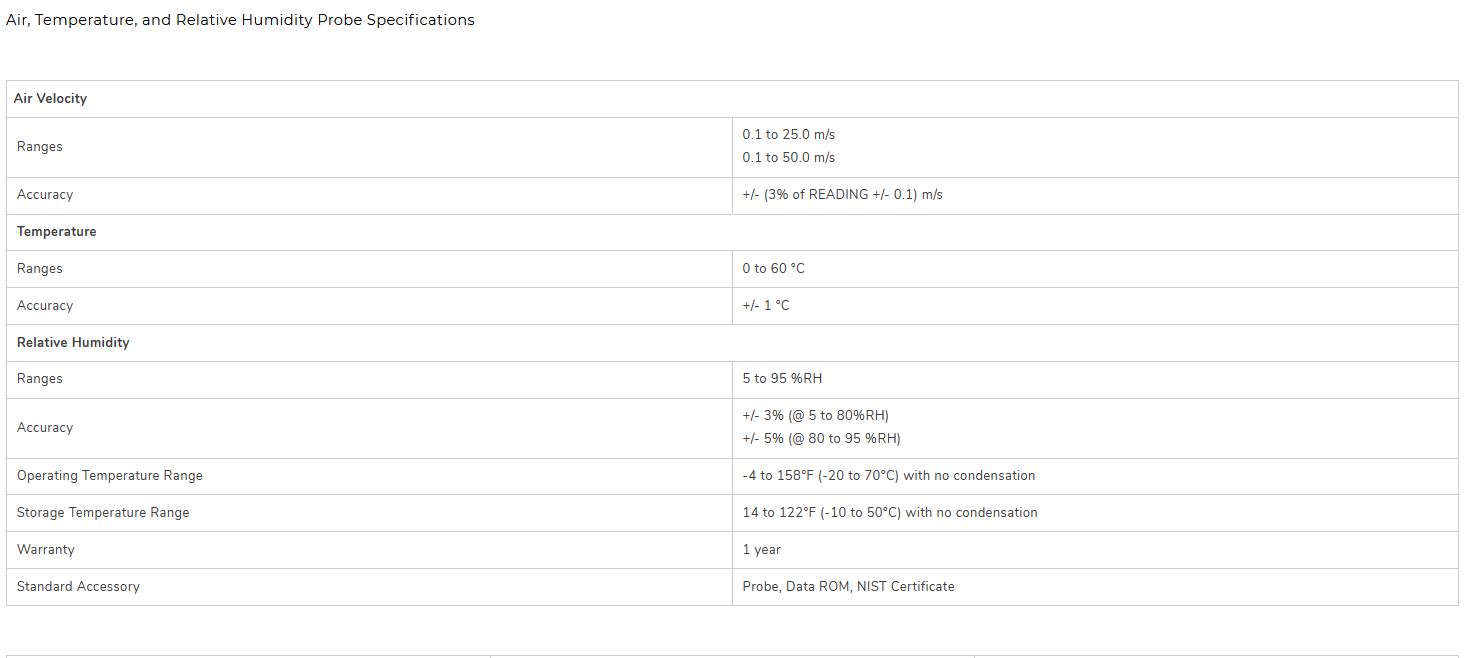Select the 3% of READING accuracy value
The width and height of the screenshot is (1467, 658).
pos(842,195)
